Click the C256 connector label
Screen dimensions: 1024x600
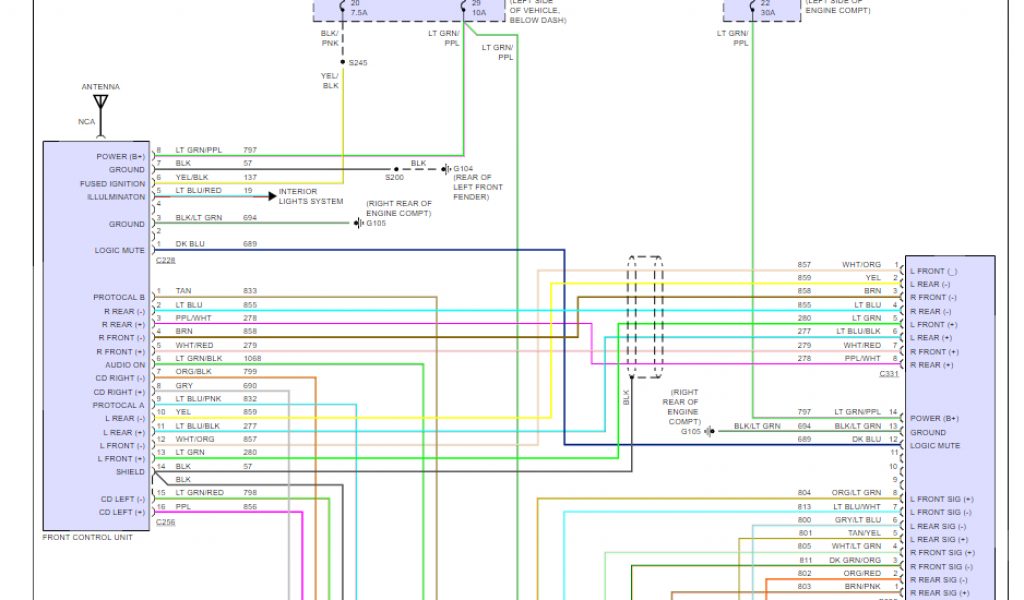tap(165, 522)
